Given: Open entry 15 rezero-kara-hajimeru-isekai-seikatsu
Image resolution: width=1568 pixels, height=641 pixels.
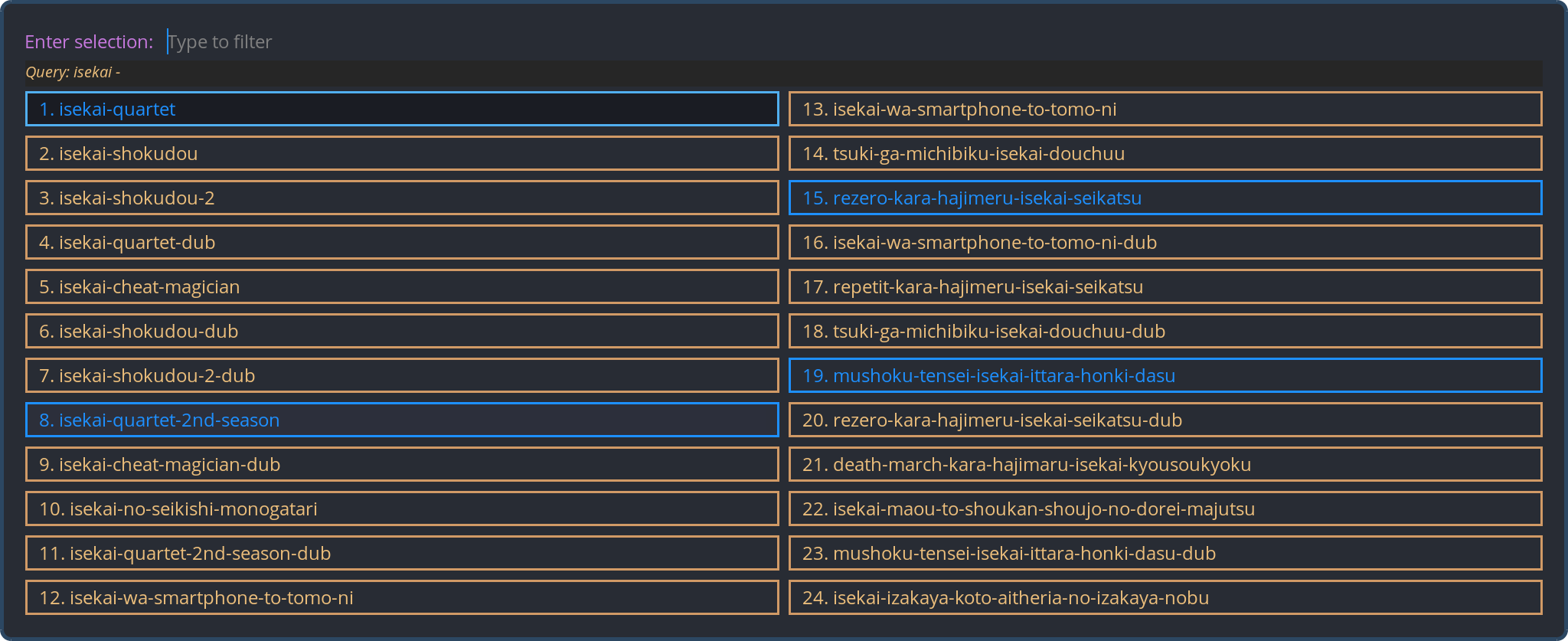Looking at the screenshot, I should coord(1165,198).
